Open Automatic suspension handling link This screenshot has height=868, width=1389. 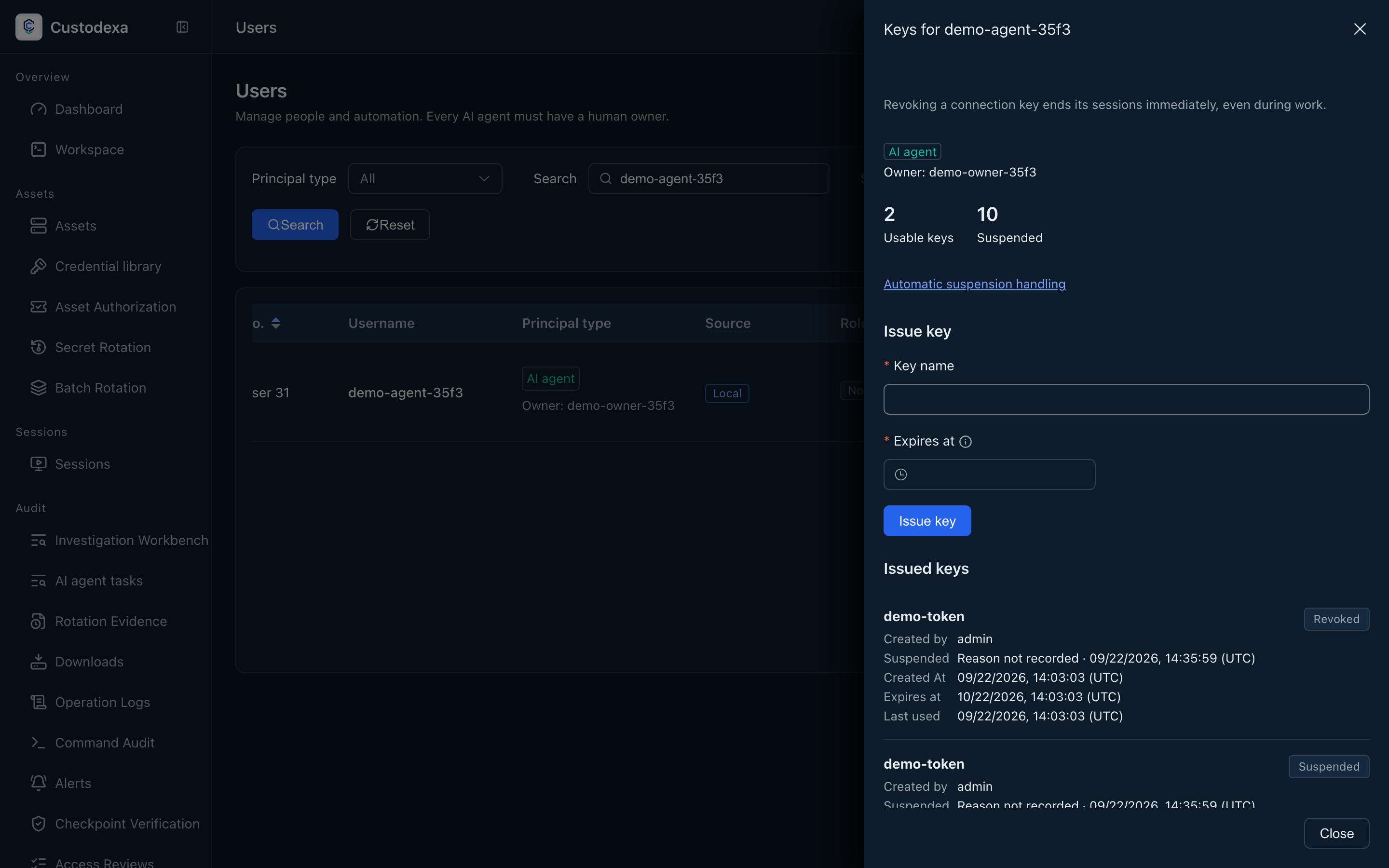coord(974,284)
